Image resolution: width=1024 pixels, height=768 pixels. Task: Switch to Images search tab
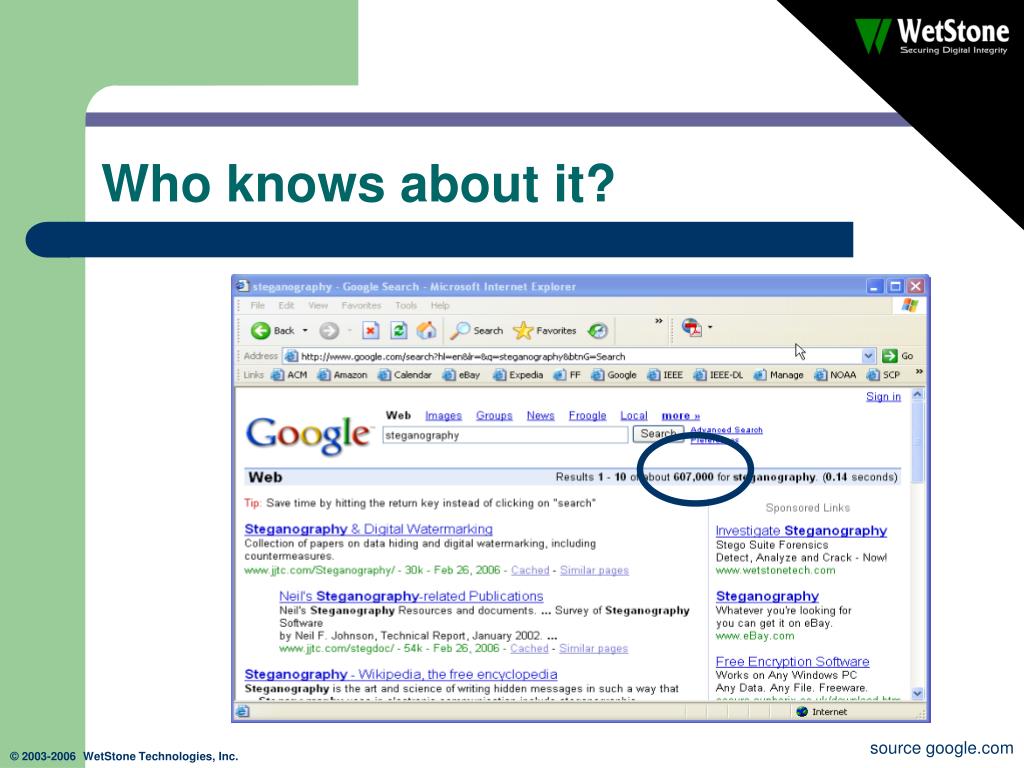[443, 415]
